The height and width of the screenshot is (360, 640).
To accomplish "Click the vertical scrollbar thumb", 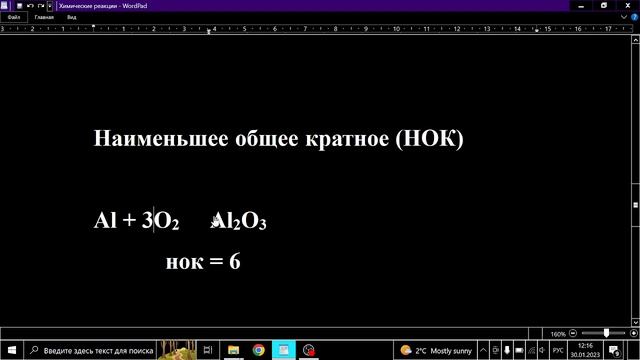I will (x=636, y=204).
